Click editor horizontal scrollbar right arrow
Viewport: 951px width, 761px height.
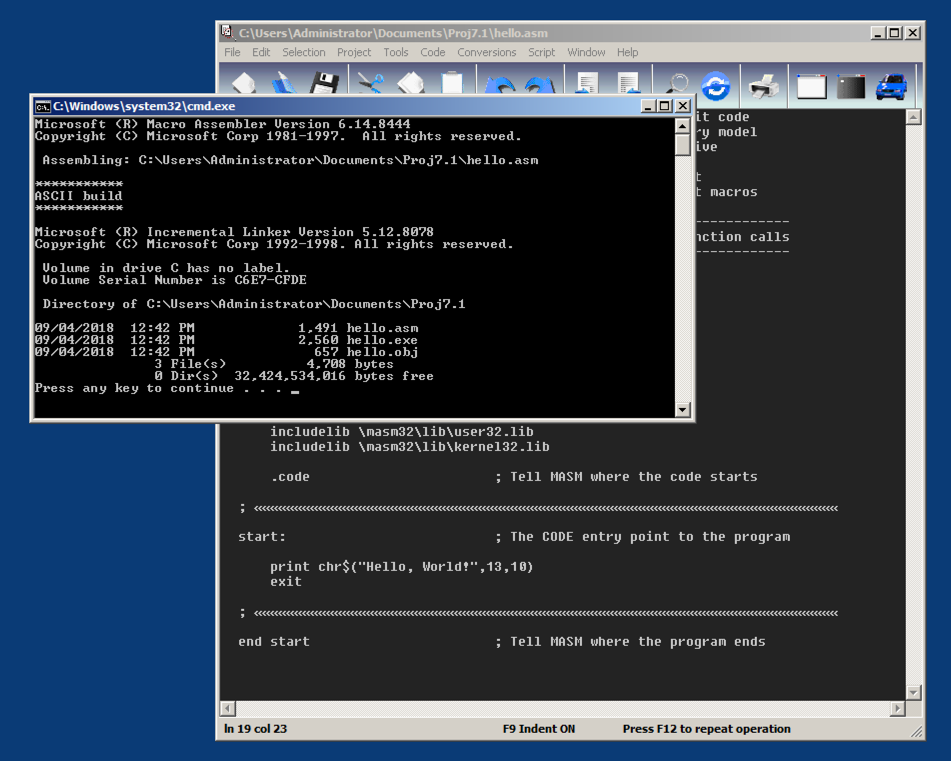[898, 708]
